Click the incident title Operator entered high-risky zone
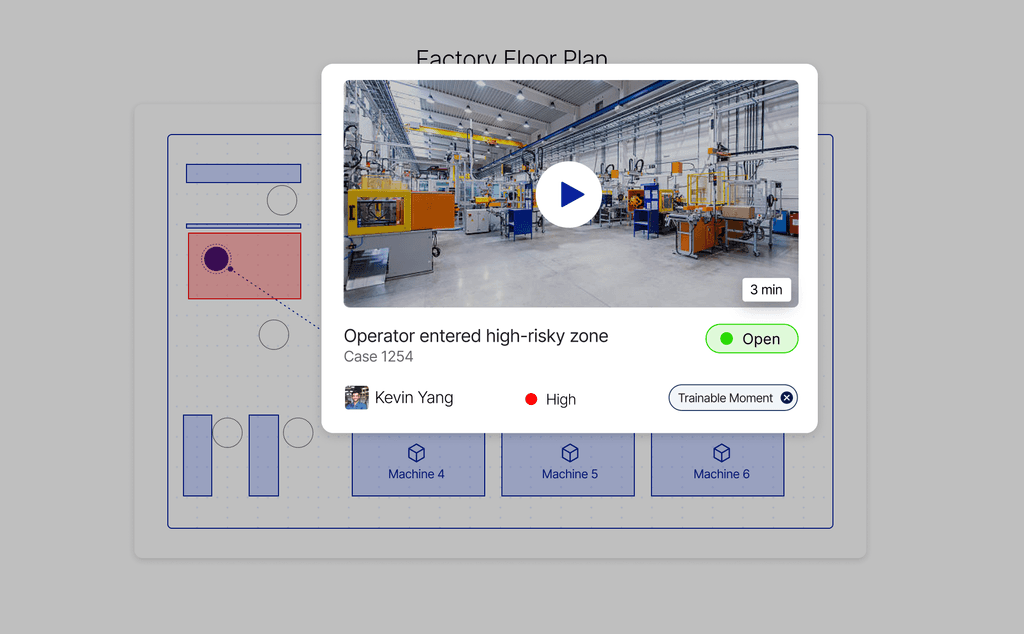The height and width of the screenshot is (634, 1024). (475, 336)
